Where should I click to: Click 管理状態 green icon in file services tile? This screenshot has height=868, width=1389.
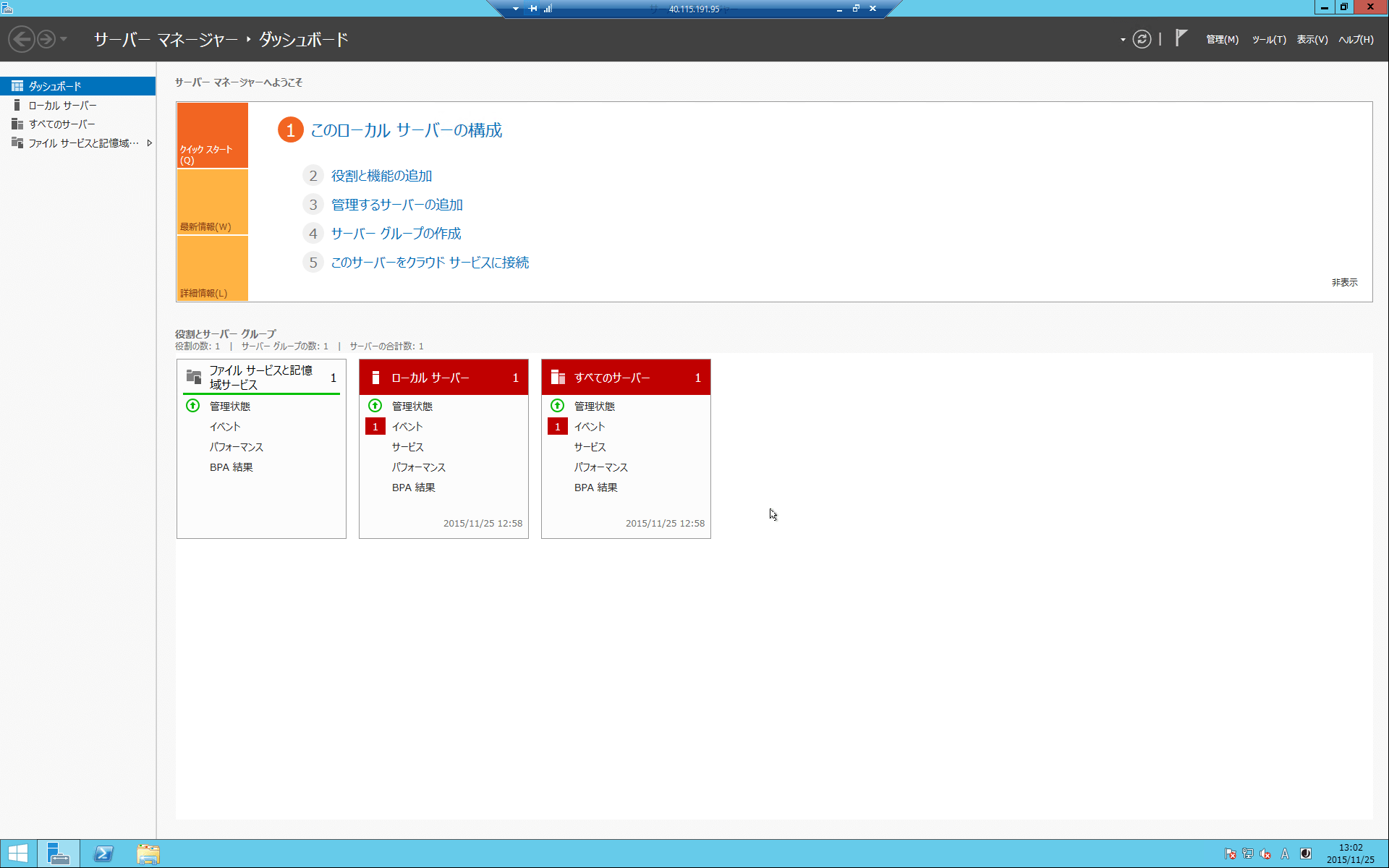click(x=193, y=406)
